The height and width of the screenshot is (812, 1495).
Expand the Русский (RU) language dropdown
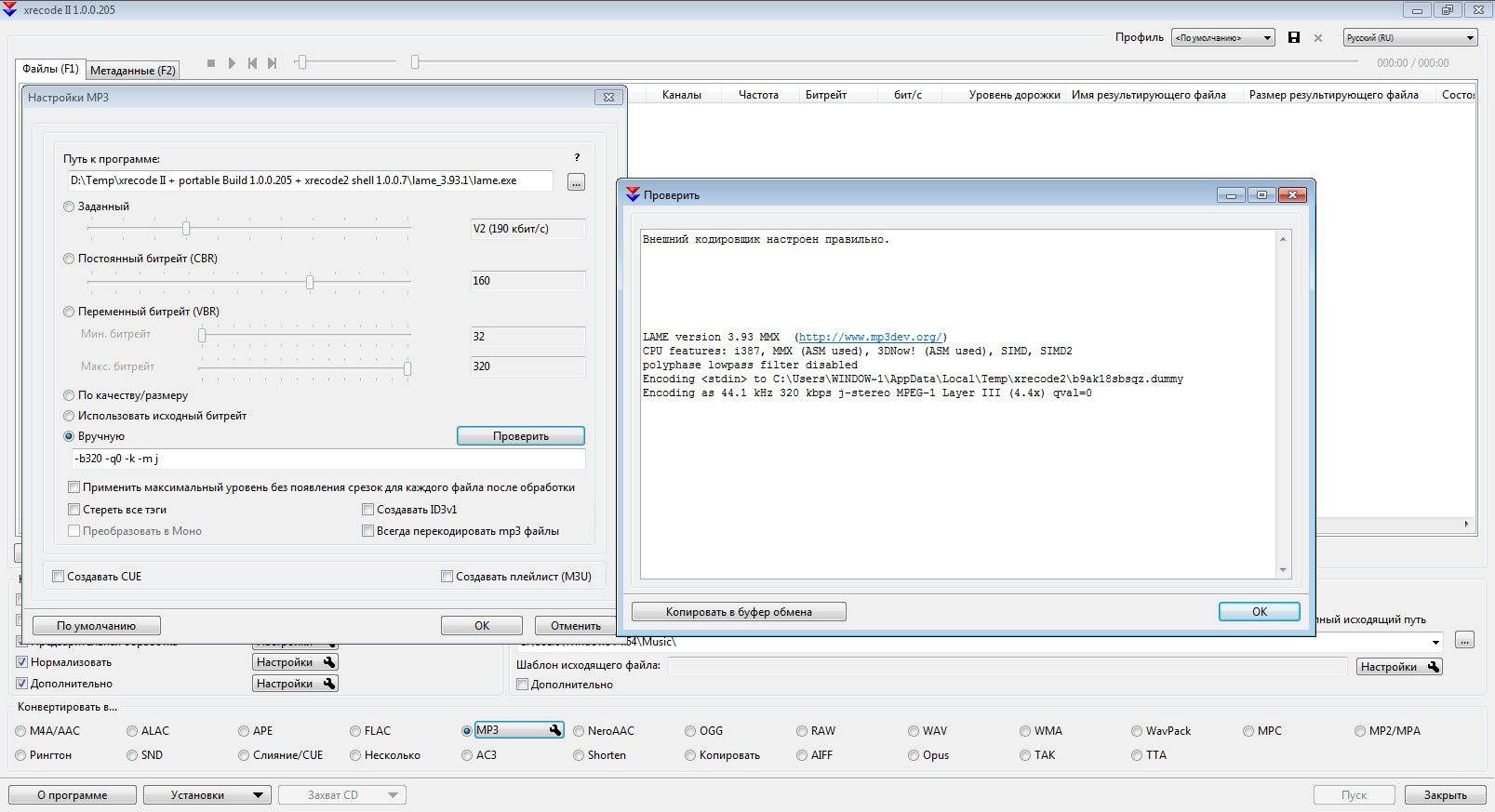point(1409,38)
